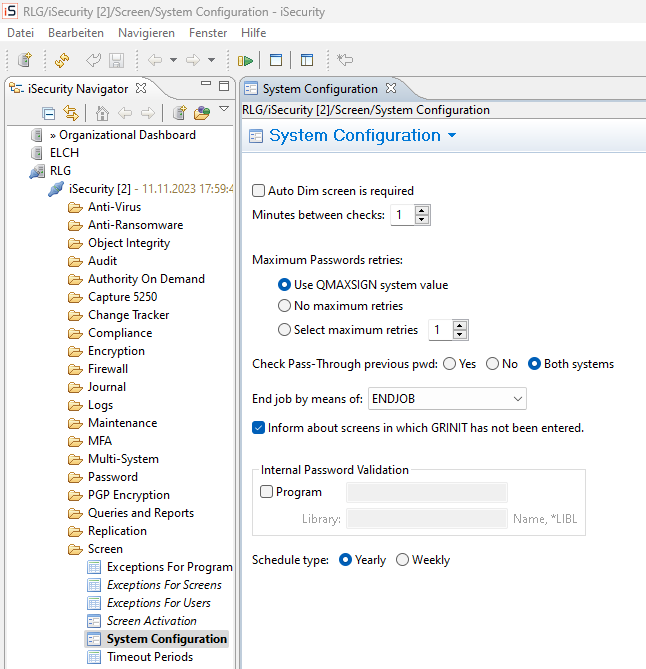Click the back navigation arrow in main toolbar

coord(155,60)
